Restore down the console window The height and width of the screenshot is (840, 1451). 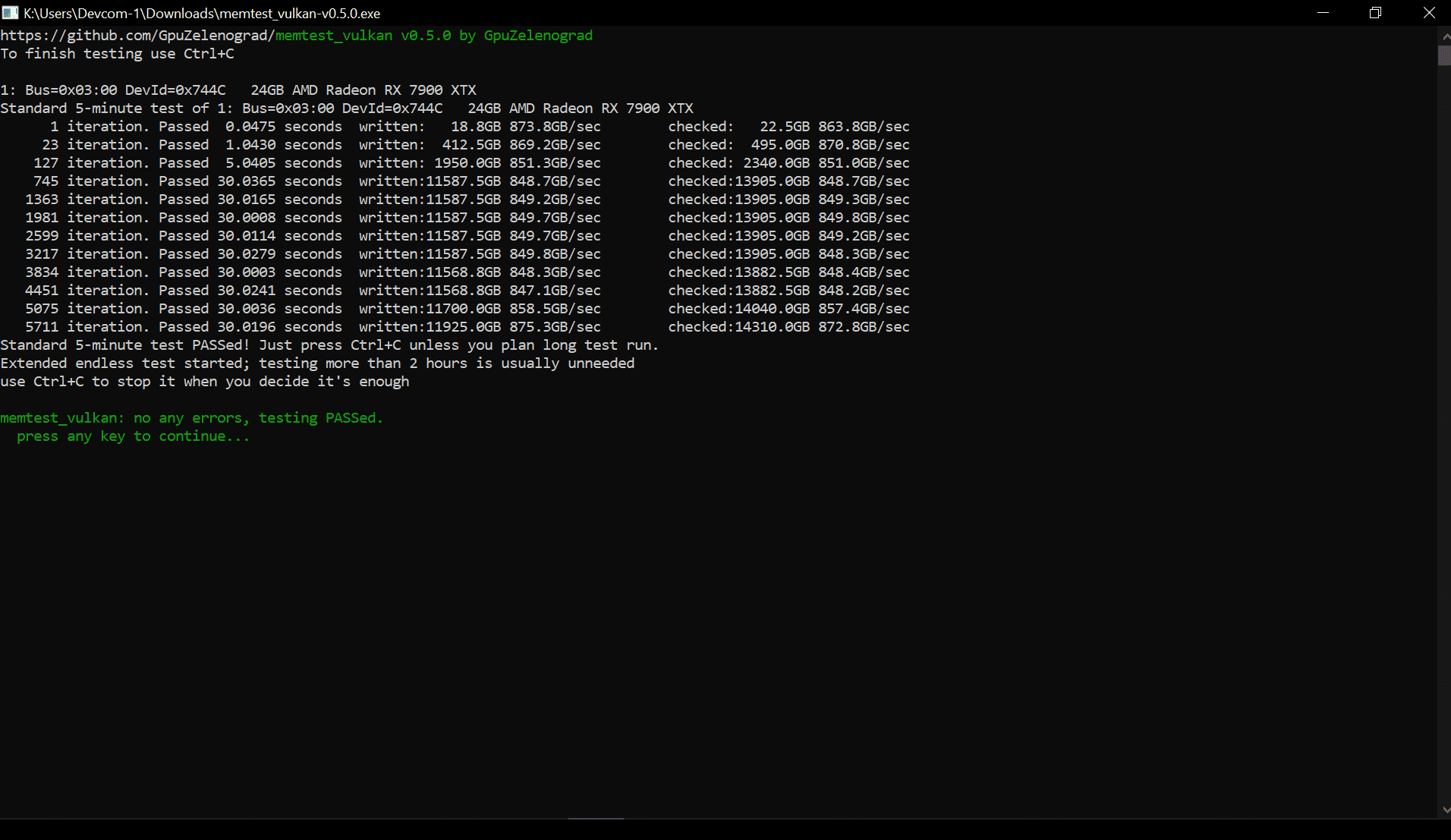tap(1375, 13)
